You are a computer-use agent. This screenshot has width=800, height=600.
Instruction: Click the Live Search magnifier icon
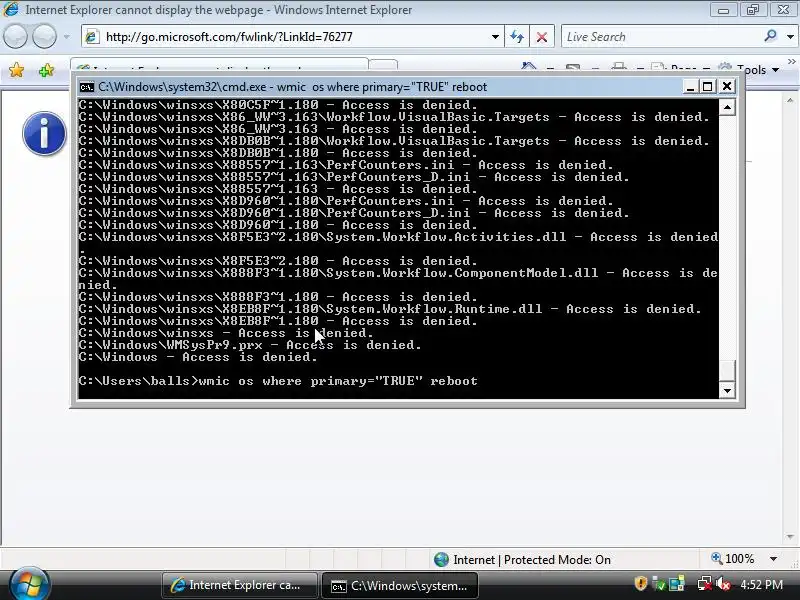[x=770, y=36]
